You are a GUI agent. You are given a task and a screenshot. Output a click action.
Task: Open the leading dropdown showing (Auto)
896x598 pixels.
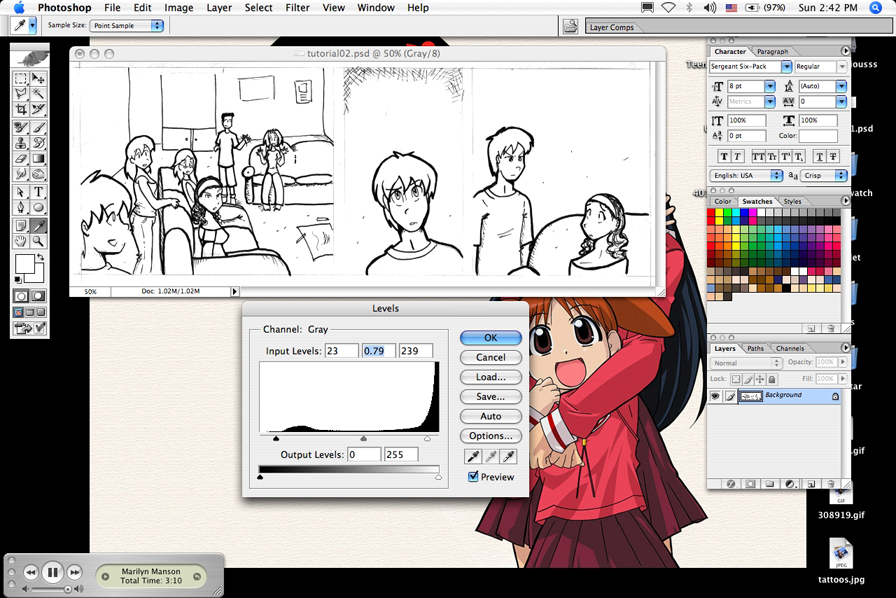coord(841,86)
